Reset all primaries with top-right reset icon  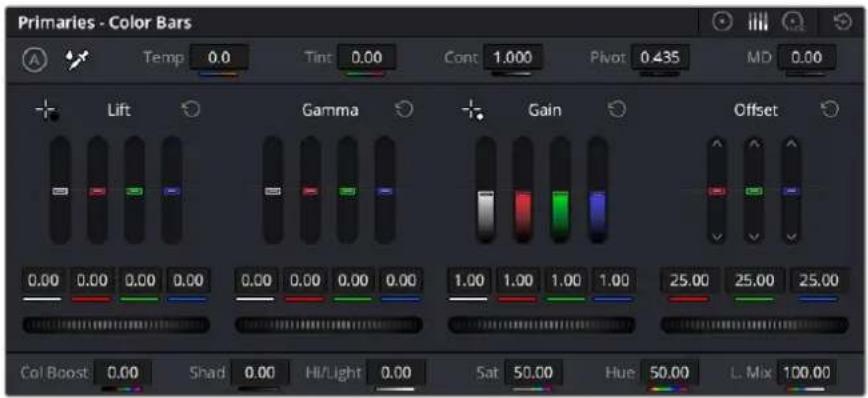point(843,23)
